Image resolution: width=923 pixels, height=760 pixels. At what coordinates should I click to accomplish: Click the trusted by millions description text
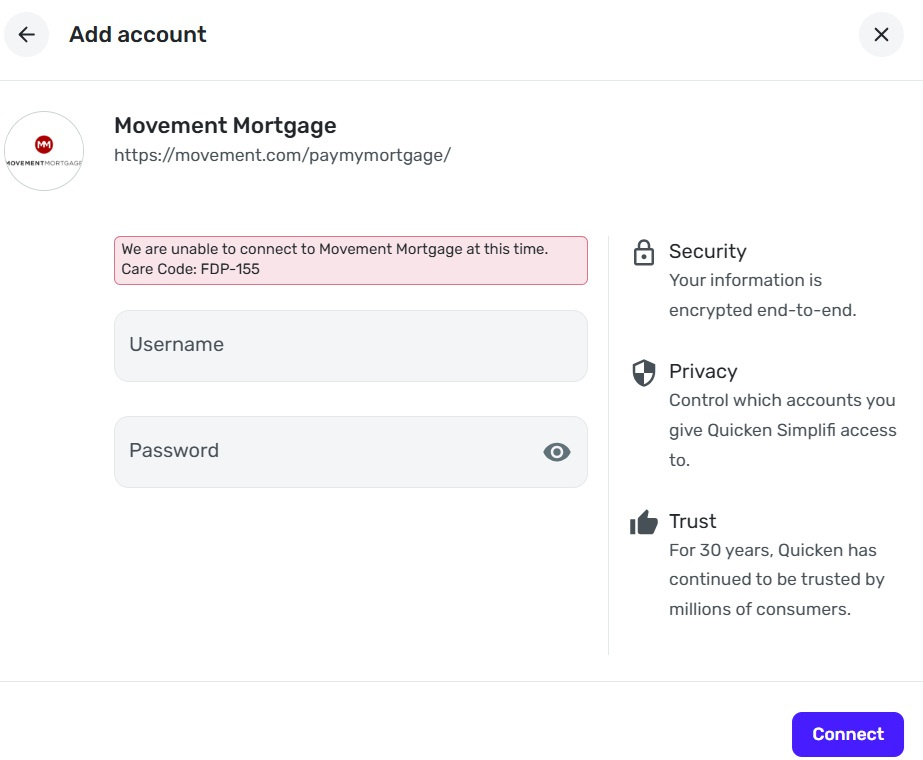[x=776, y=579]
